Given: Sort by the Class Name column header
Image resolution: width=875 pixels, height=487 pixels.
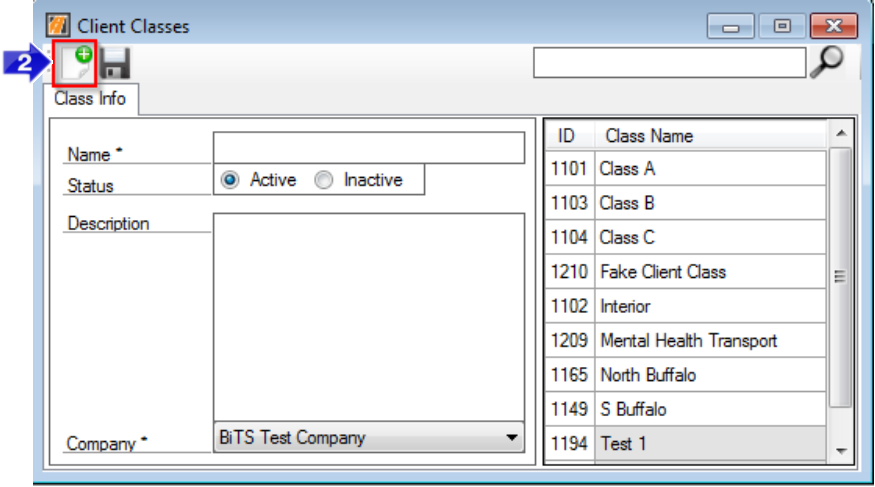Looking at the screenshot, I should (710, 136).
